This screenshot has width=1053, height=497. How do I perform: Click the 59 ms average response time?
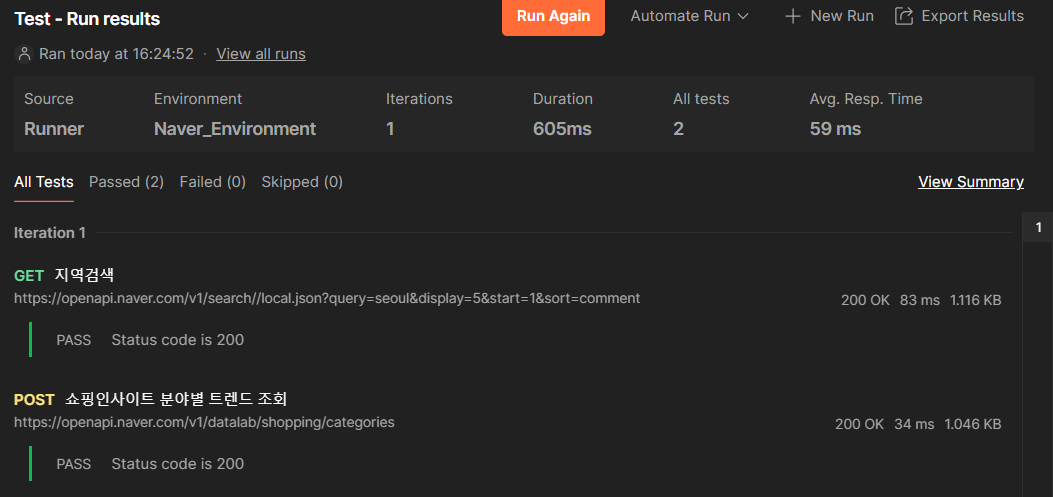point(835,129)
